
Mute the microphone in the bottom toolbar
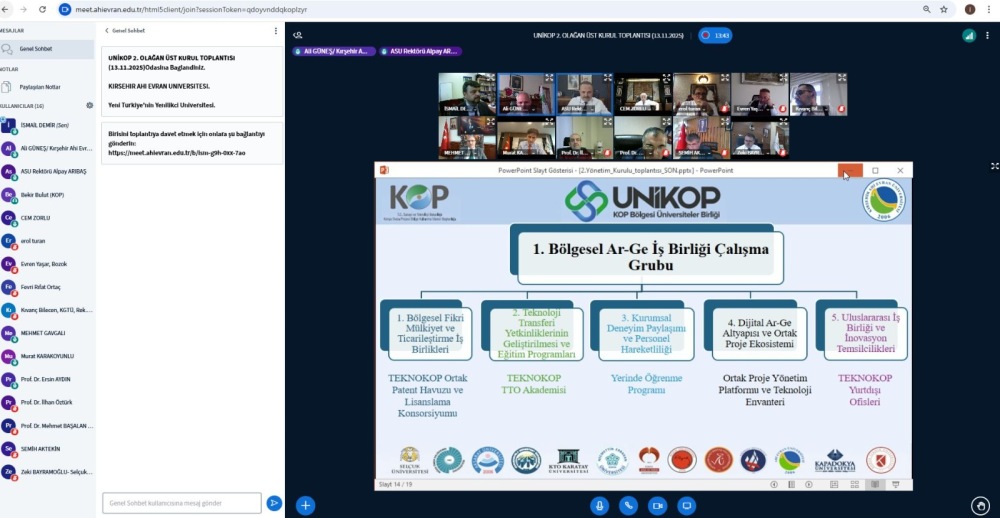[x=599, y=505]
